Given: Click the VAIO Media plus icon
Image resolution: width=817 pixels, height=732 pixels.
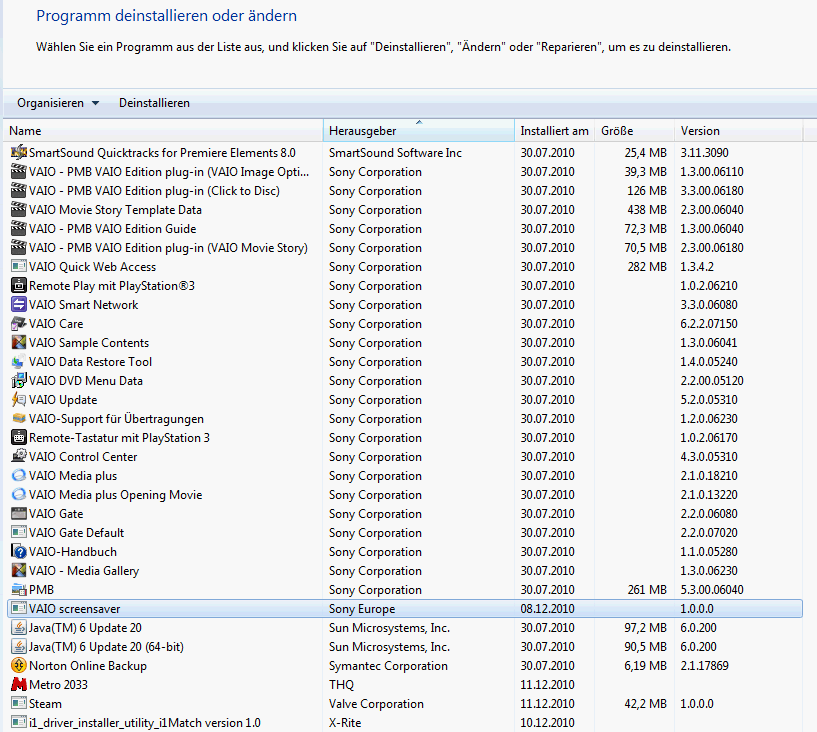Looking at the screenshot, I should [x=19, y=476].
